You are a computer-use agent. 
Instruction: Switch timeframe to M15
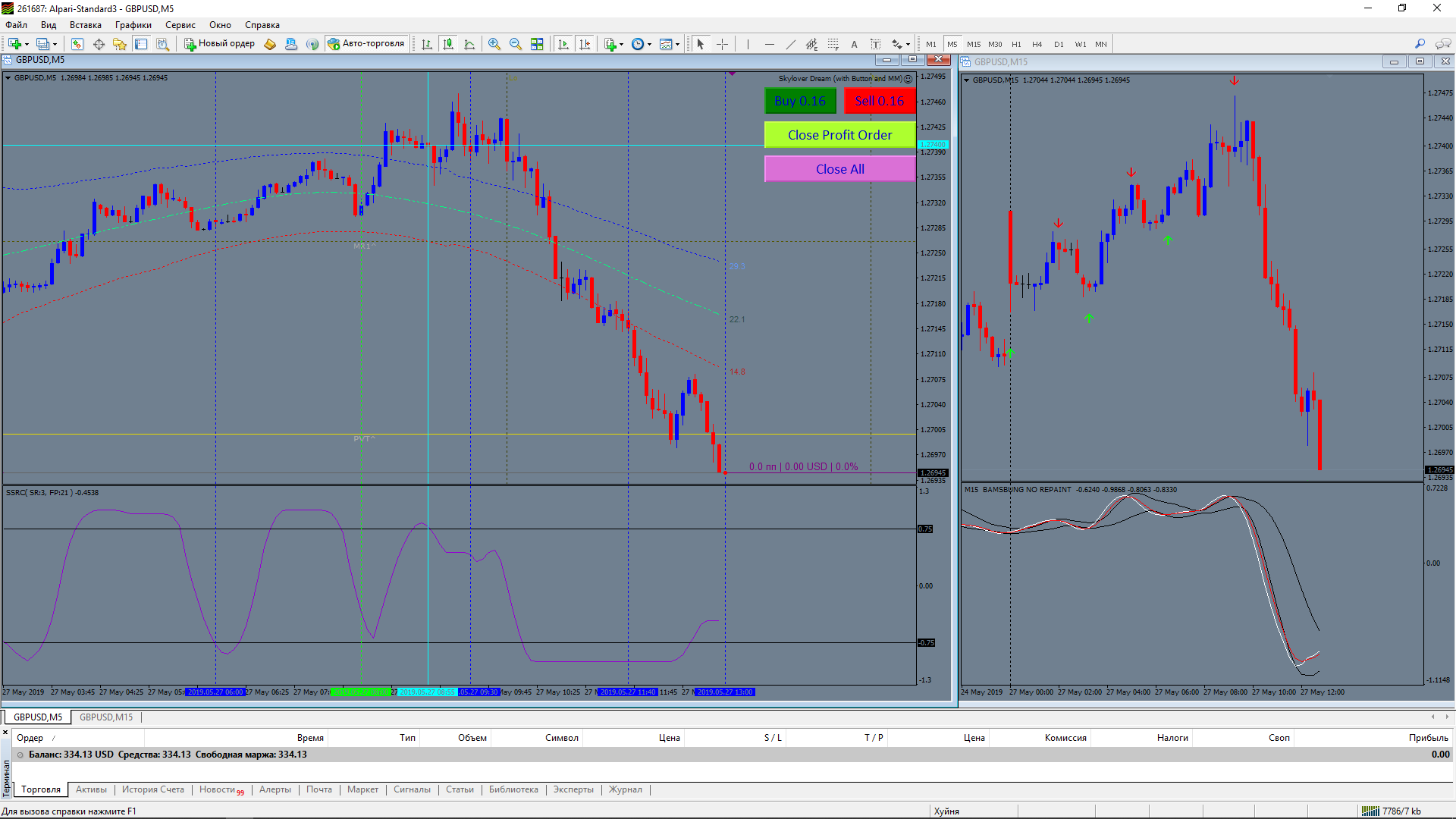(973, 44)
